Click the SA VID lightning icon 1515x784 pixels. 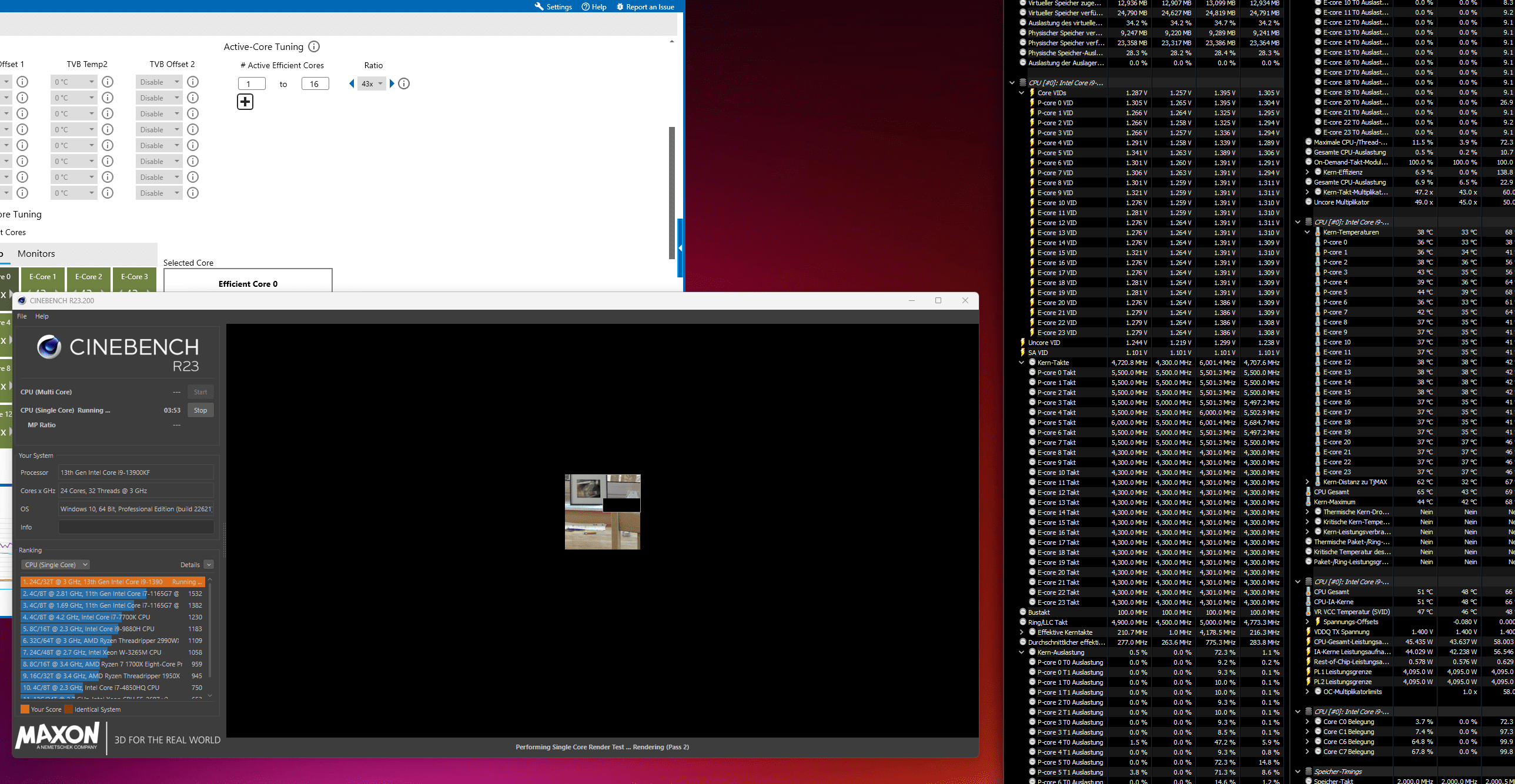pos(1023,353)
